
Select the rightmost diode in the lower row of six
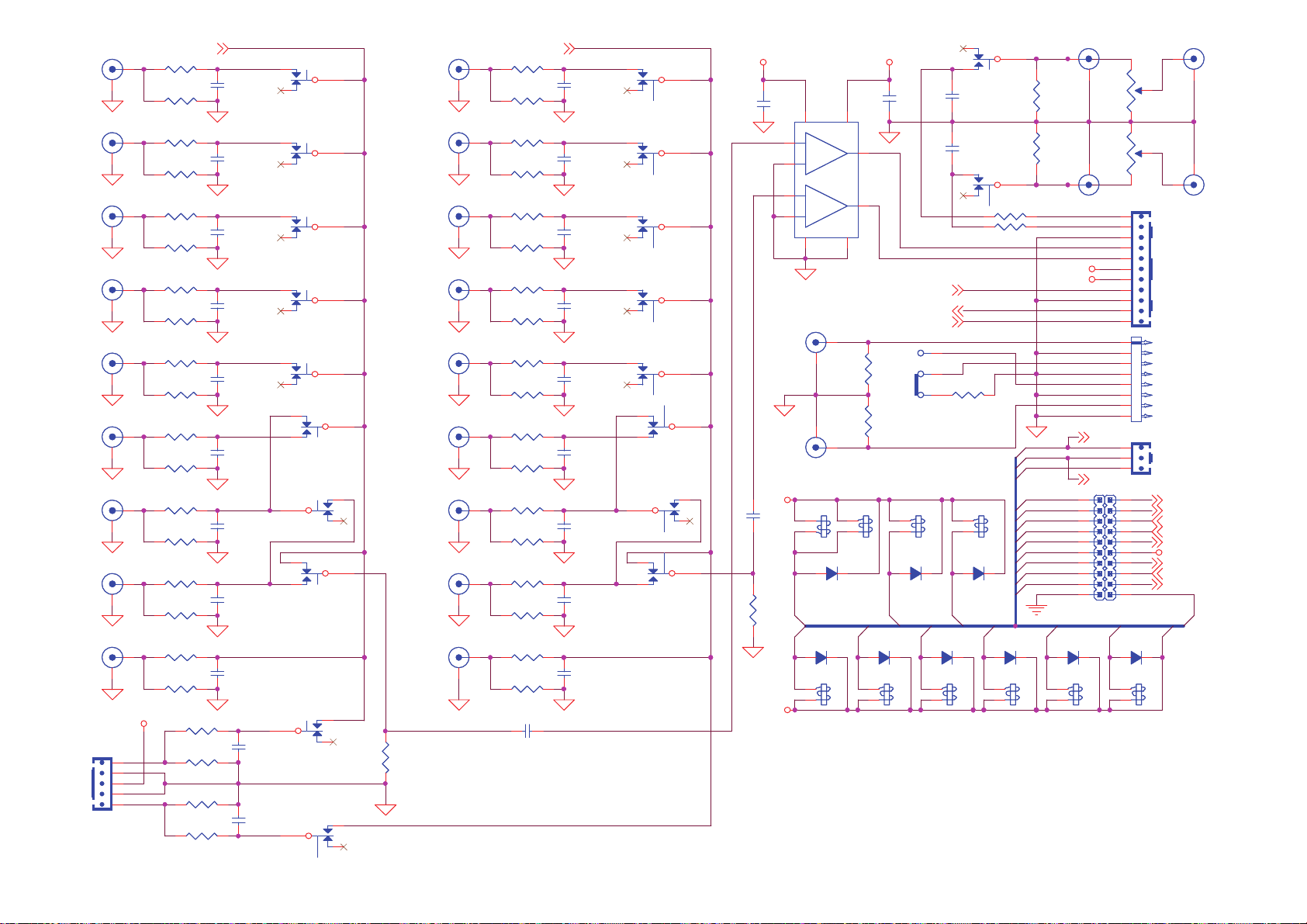pyautogui.click(x=1136, y=657)
